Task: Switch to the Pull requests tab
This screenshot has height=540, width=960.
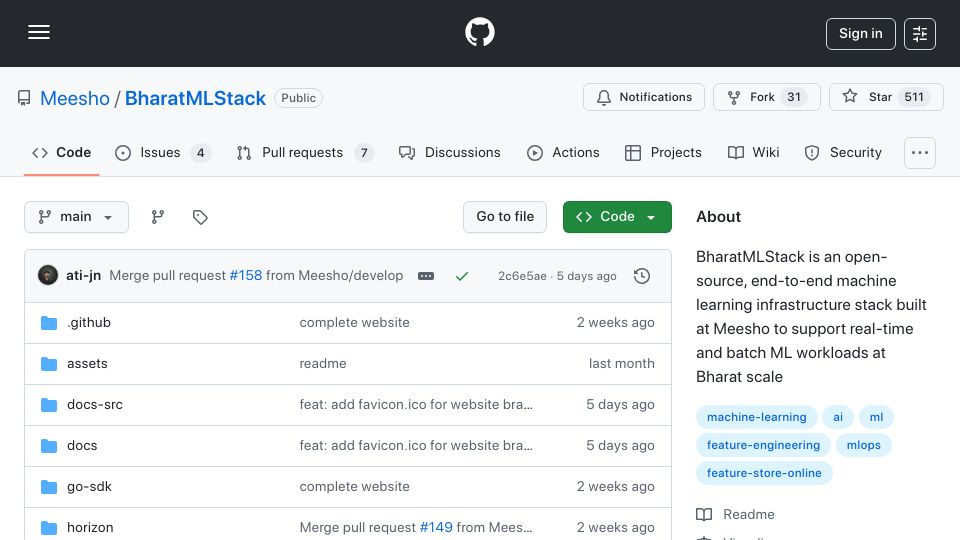Action: tap(305, 152)
